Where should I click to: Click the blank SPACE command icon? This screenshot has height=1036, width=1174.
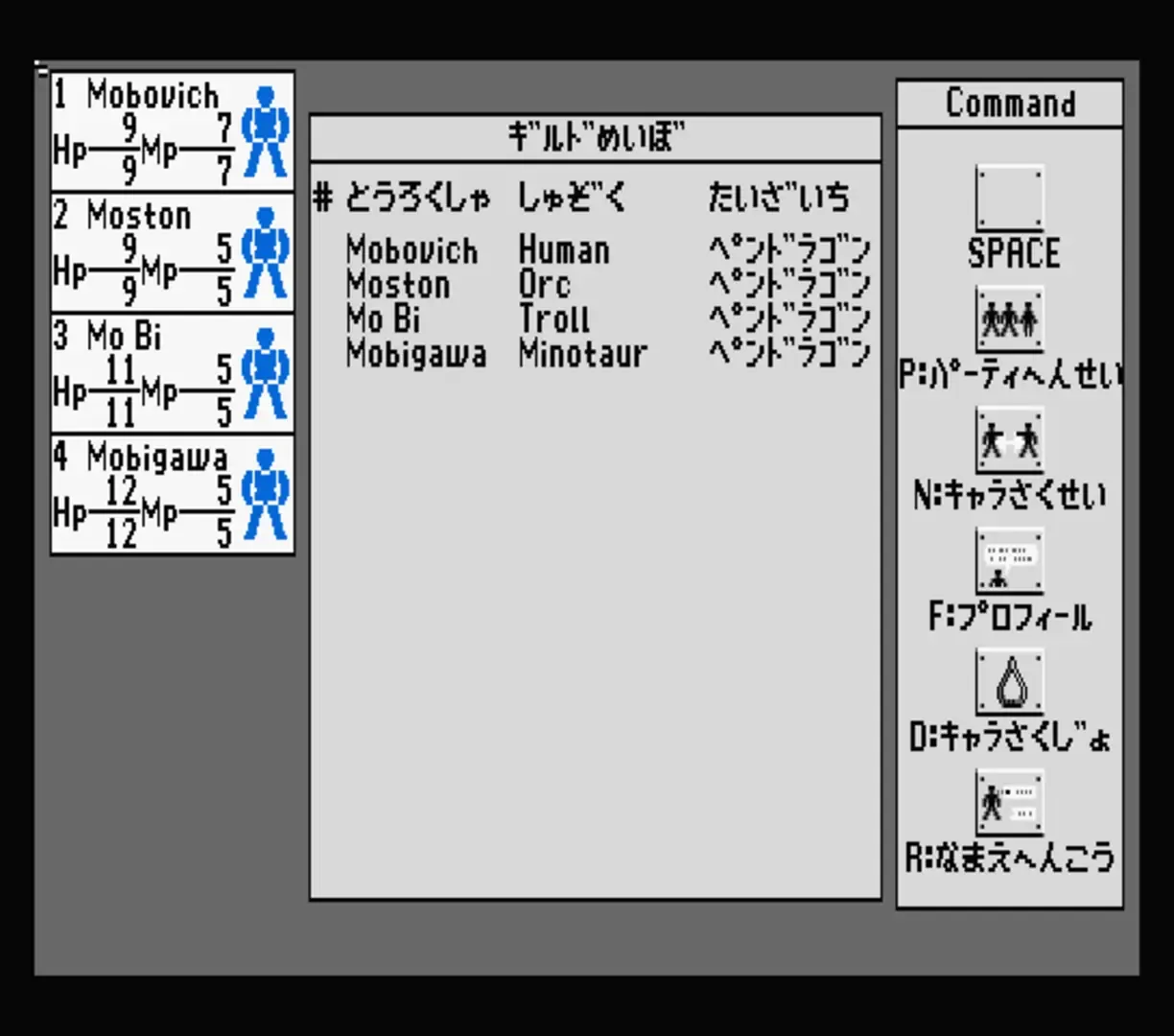point(1009,199)
